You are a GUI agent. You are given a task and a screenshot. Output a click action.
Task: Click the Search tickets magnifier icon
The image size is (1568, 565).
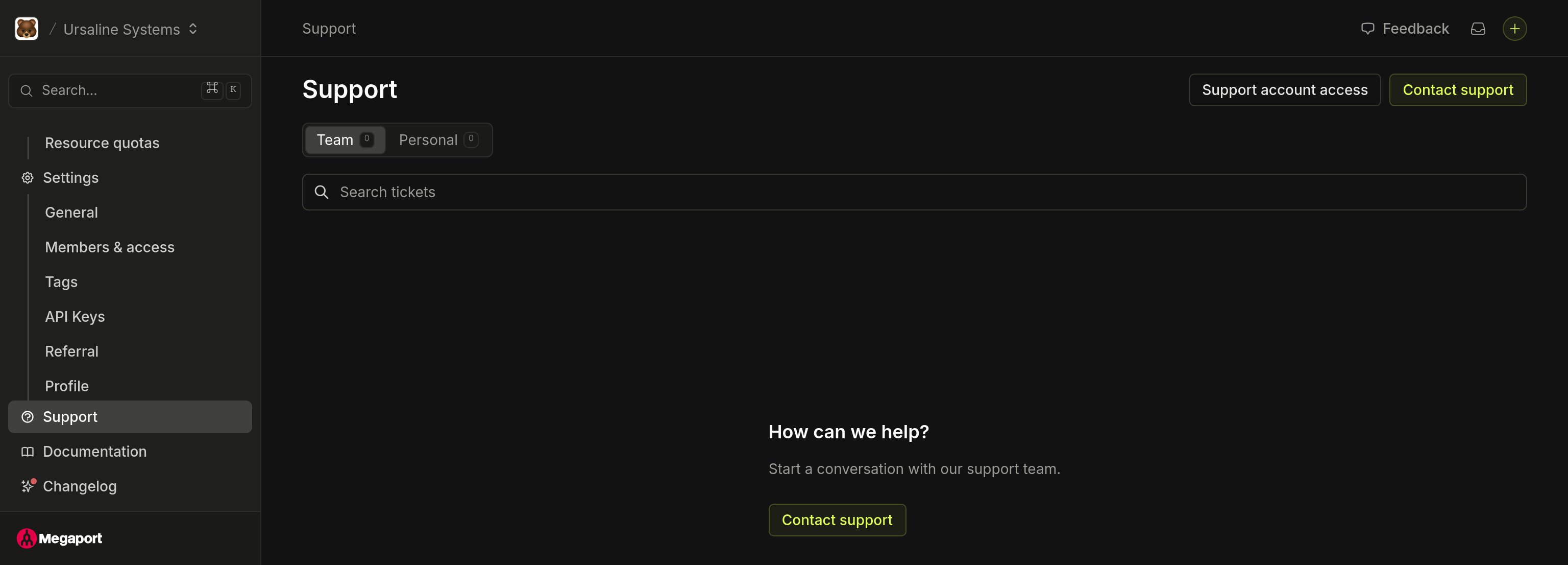pyautogui.click(x=322, y=192)
